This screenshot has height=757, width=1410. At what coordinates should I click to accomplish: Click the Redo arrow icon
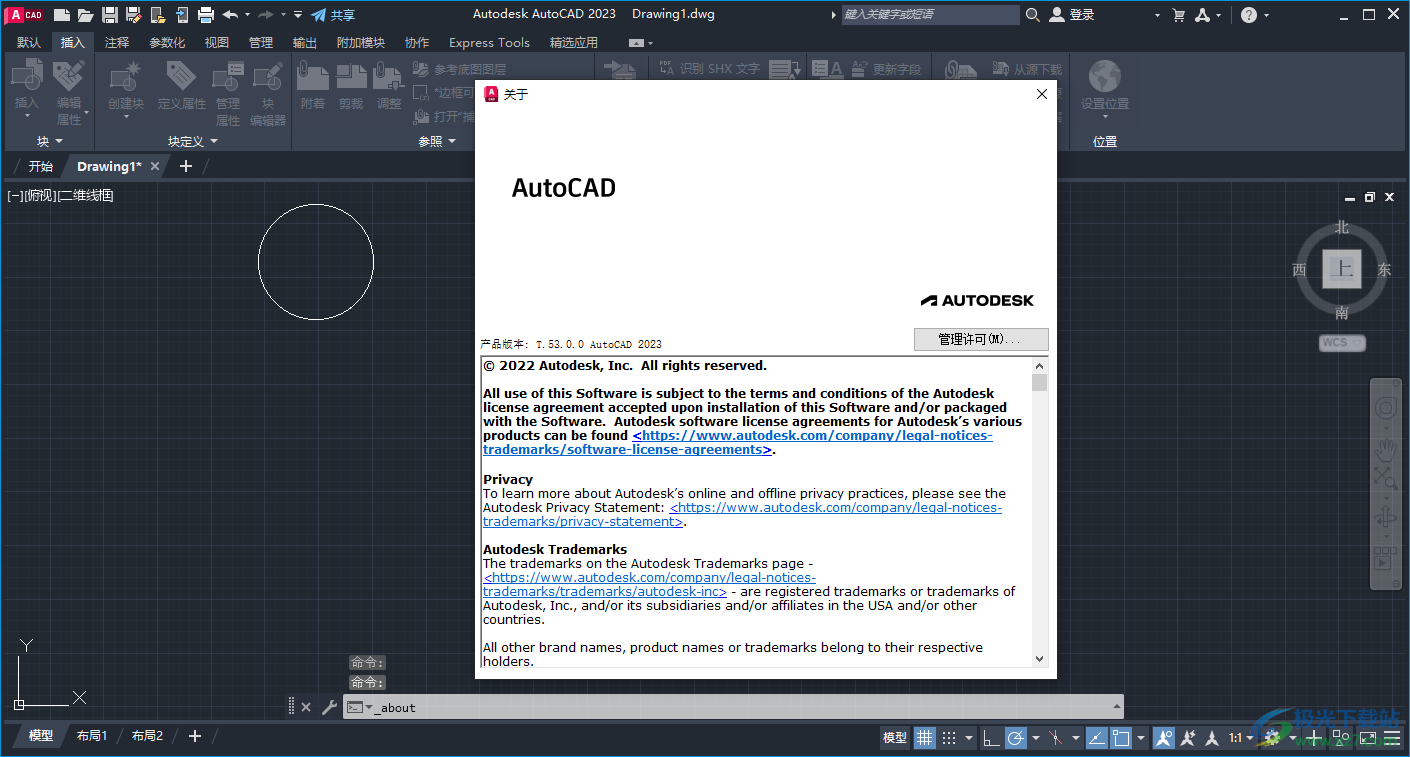click(x=266, y=15)
